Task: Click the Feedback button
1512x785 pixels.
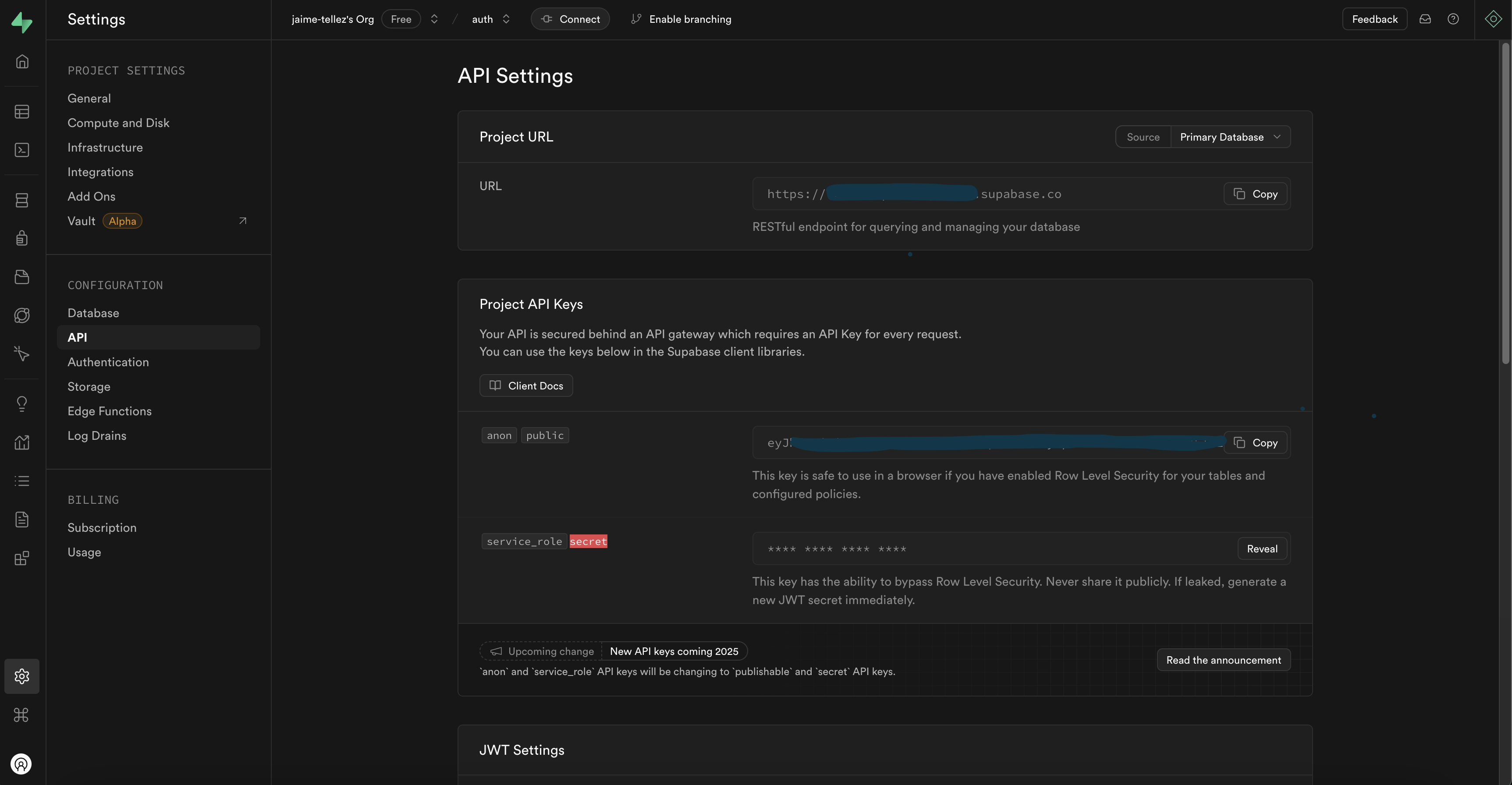Action: click(x=1375, y=19)
